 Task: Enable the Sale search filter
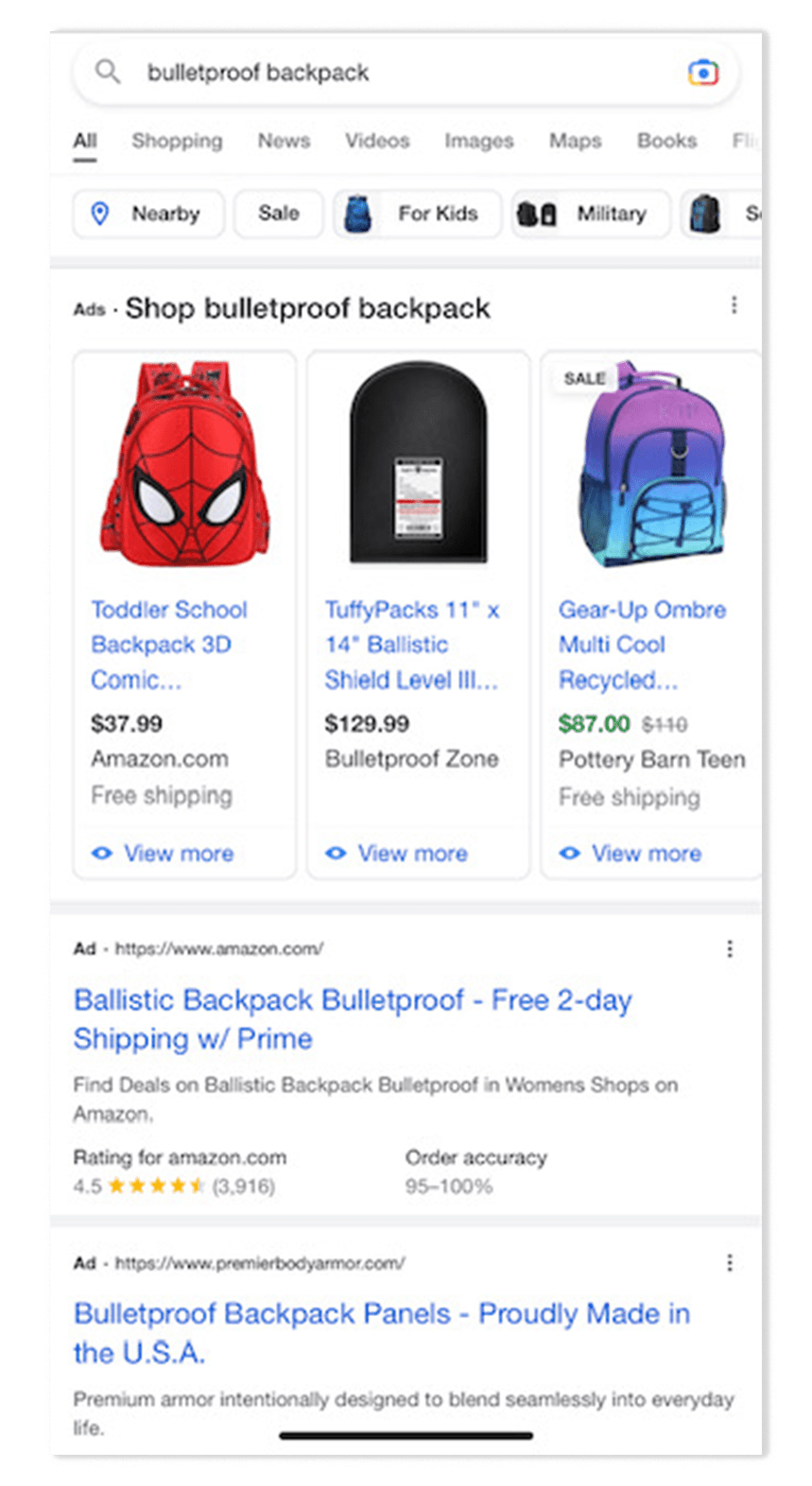pyautogui.click(x=278, y=214)
